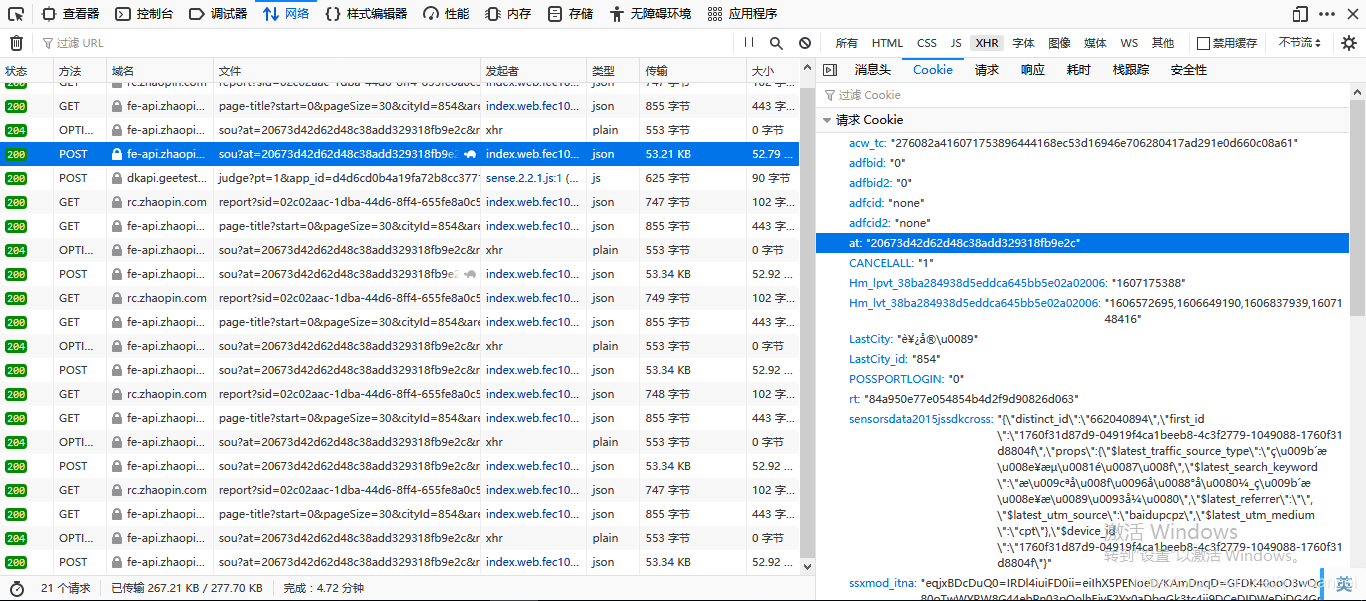Select the 所有 filter button
The width and height of the screenshot is (1366, 601).
click(846, 43)
